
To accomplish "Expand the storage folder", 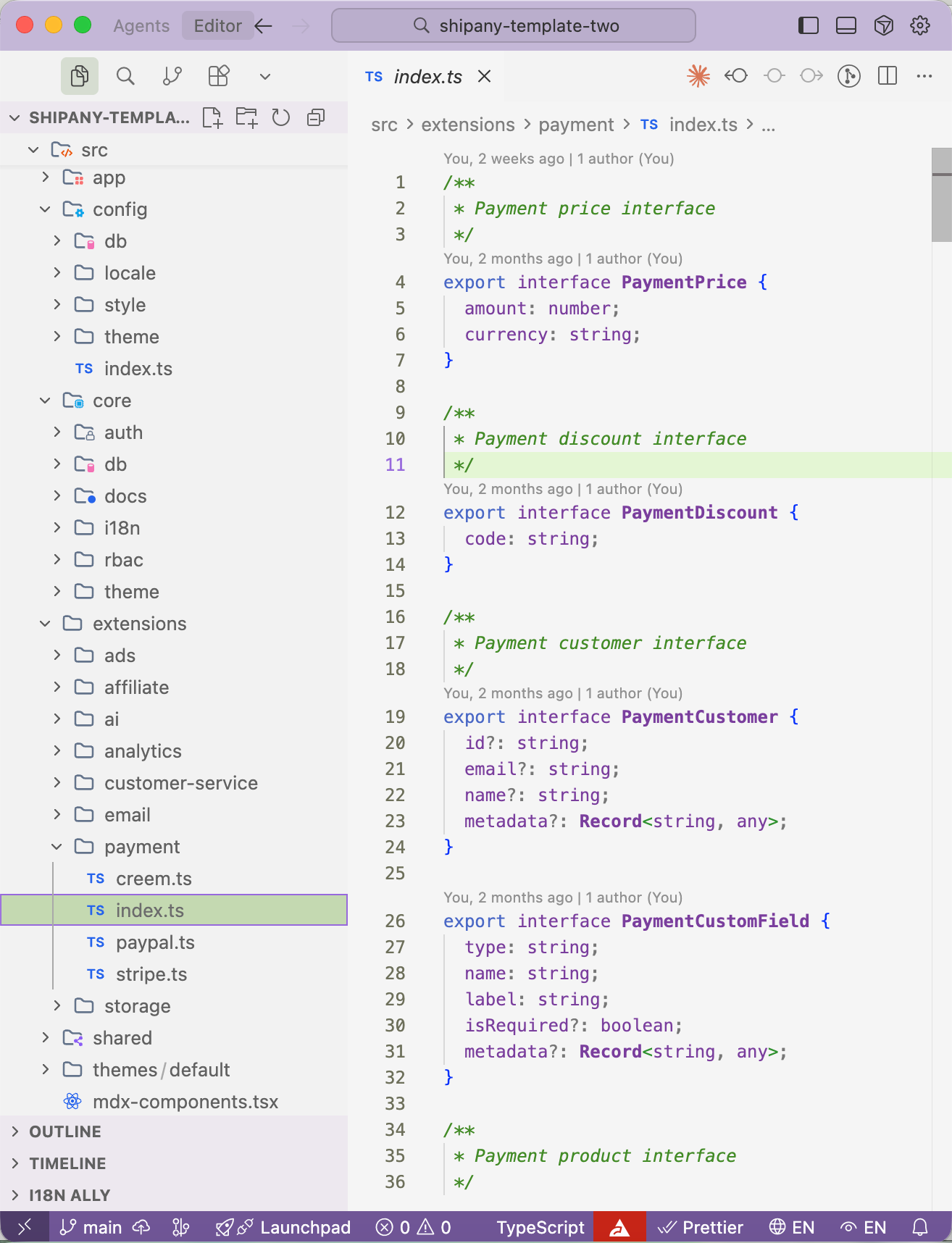I will coord(137,1006).
